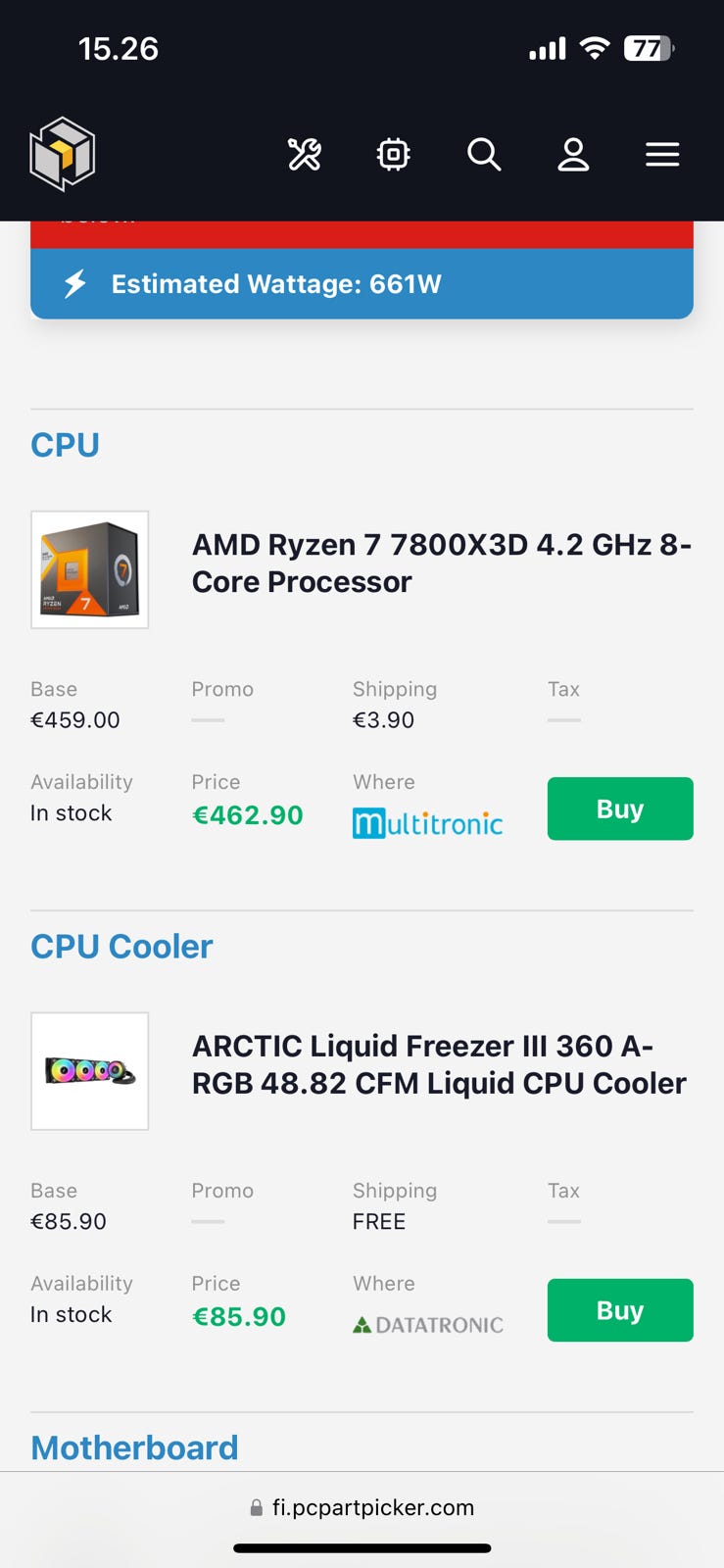The height and width of the screenshot is (1568, 724).
Task: Tap the Datatronic merchant logo
Action: click(x=428, y=1325)
